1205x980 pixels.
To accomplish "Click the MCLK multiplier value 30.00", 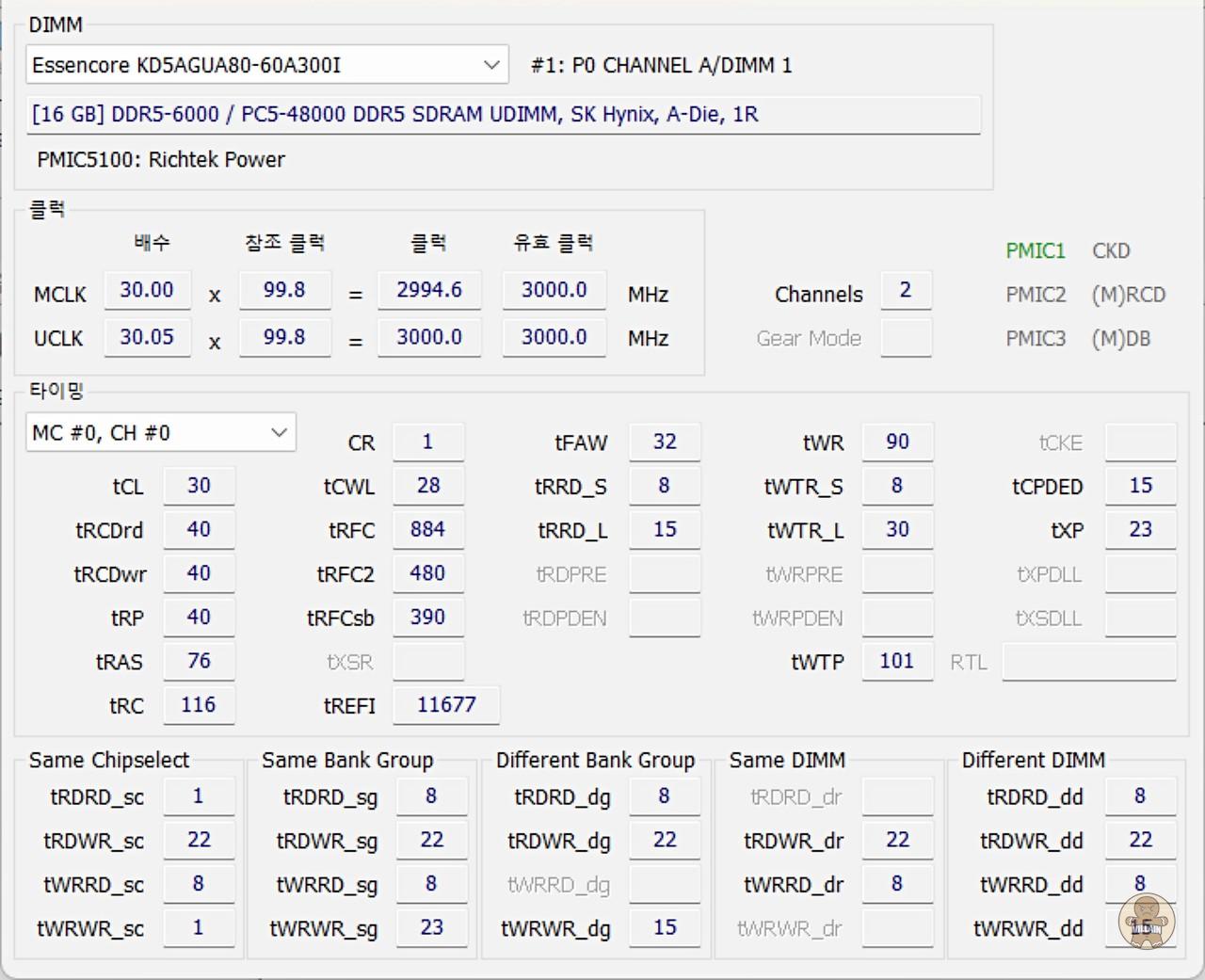I will pos(147,290).
